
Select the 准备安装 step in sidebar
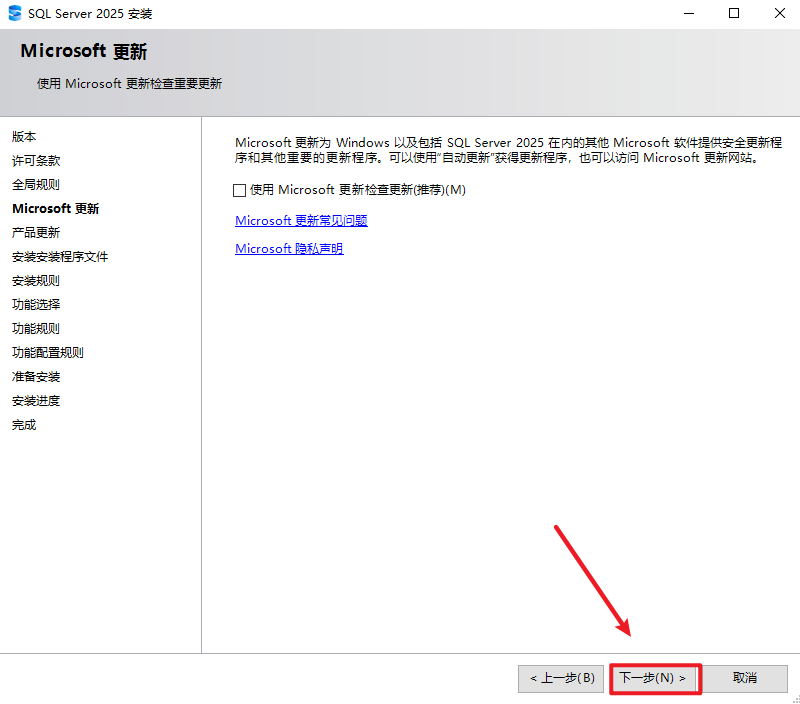pyautogui.click(x=36, y=377)
